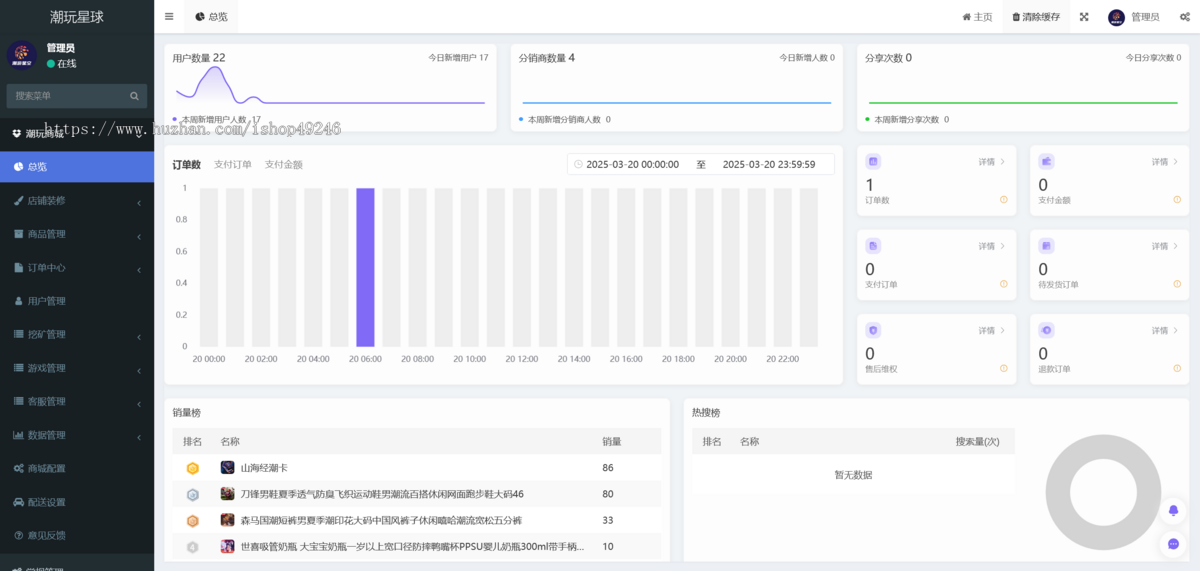Open 详情 on the 售后维权 card
The height and width of the screenshot is (571, 1200).
coord(992,330)
